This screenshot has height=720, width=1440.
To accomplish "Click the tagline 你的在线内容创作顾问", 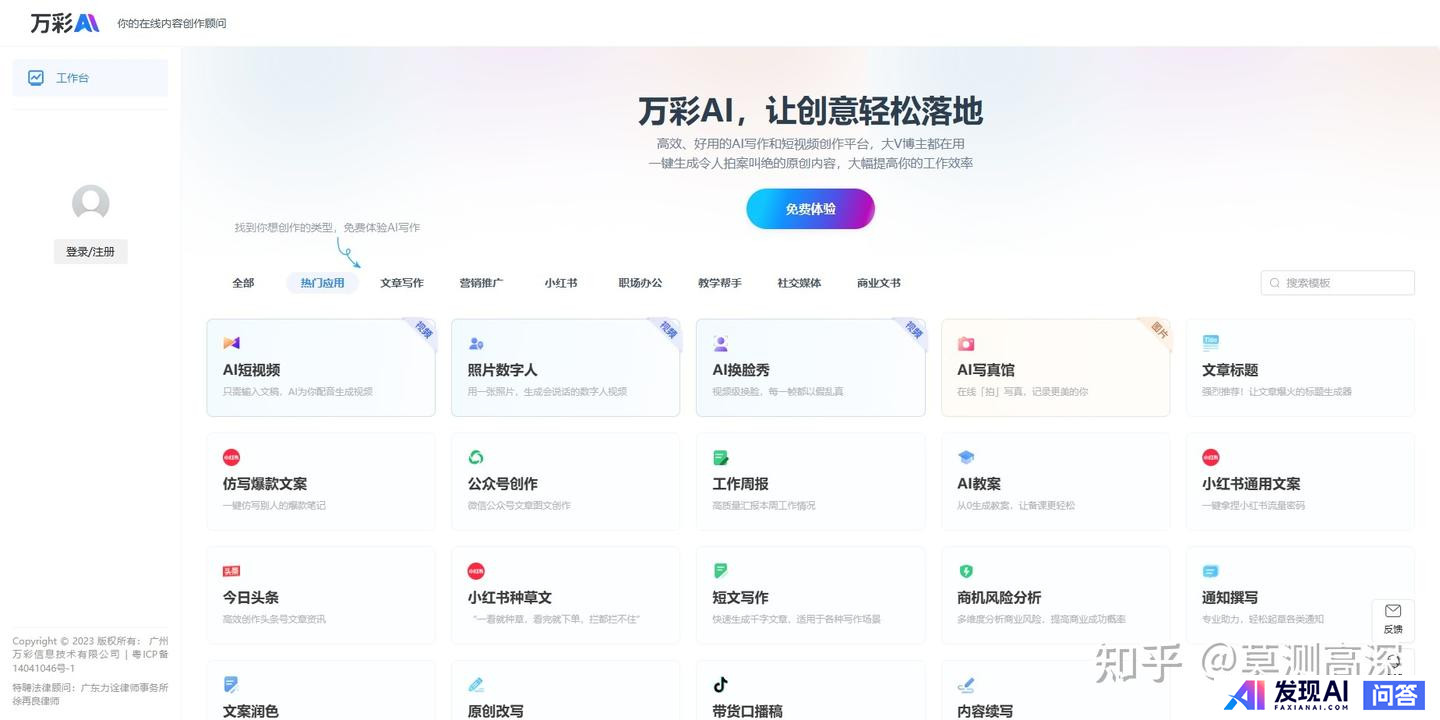I will click(172, 23).
